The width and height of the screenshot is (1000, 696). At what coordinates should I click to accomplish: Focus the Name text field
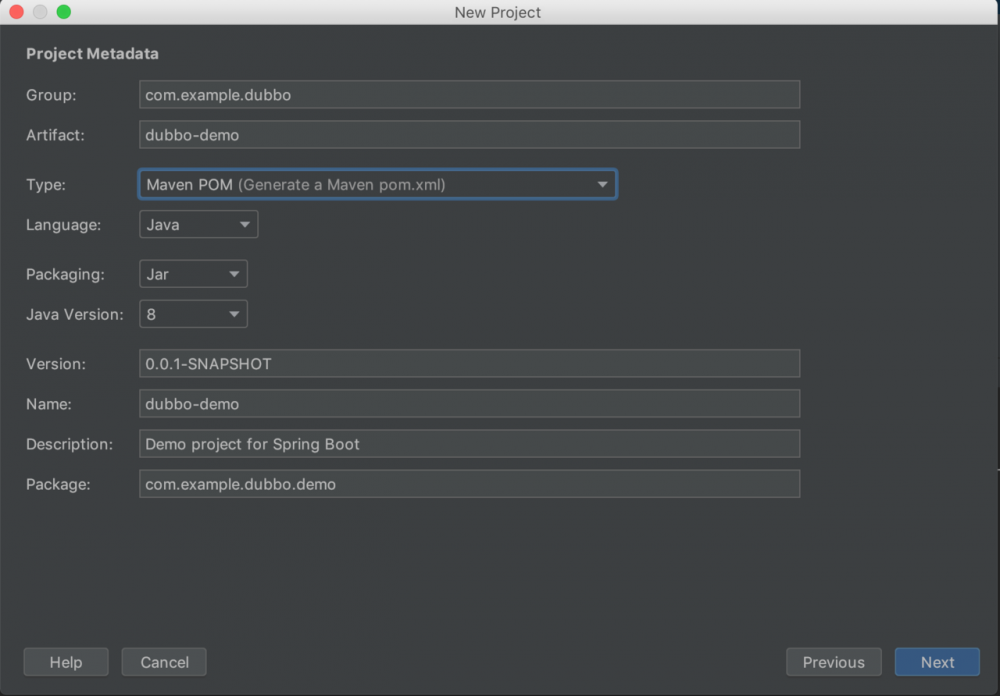(469, 404)
